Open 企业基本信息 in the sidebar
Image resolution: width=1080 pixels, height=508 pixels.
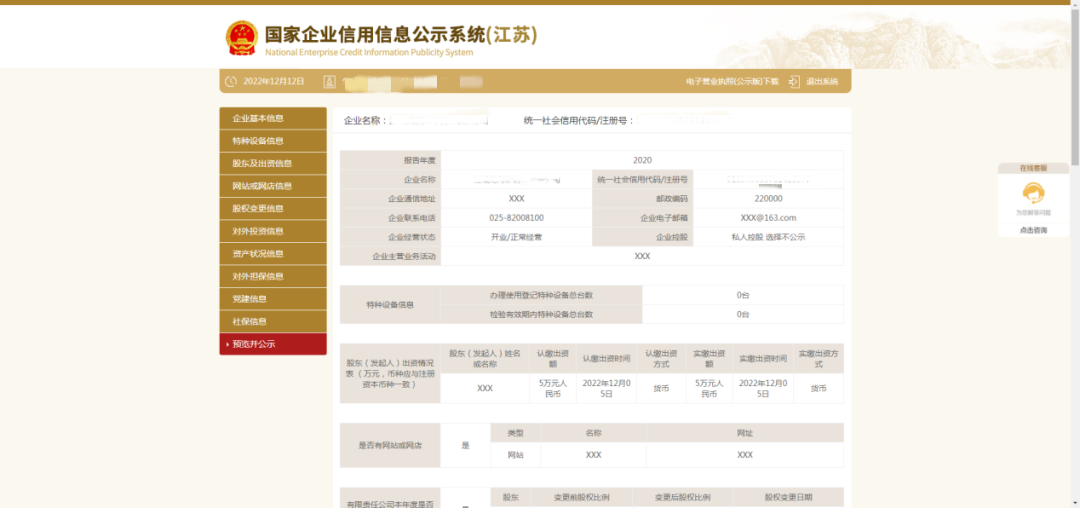[272, 118]
